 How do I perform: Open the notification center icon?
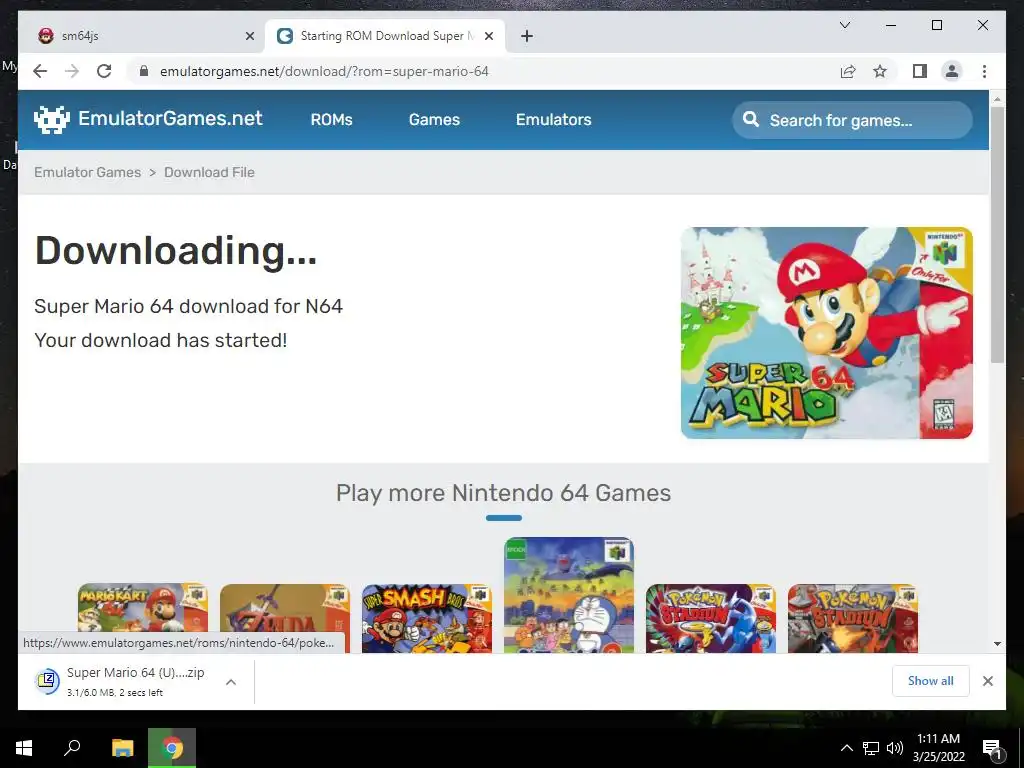[993, 749]
